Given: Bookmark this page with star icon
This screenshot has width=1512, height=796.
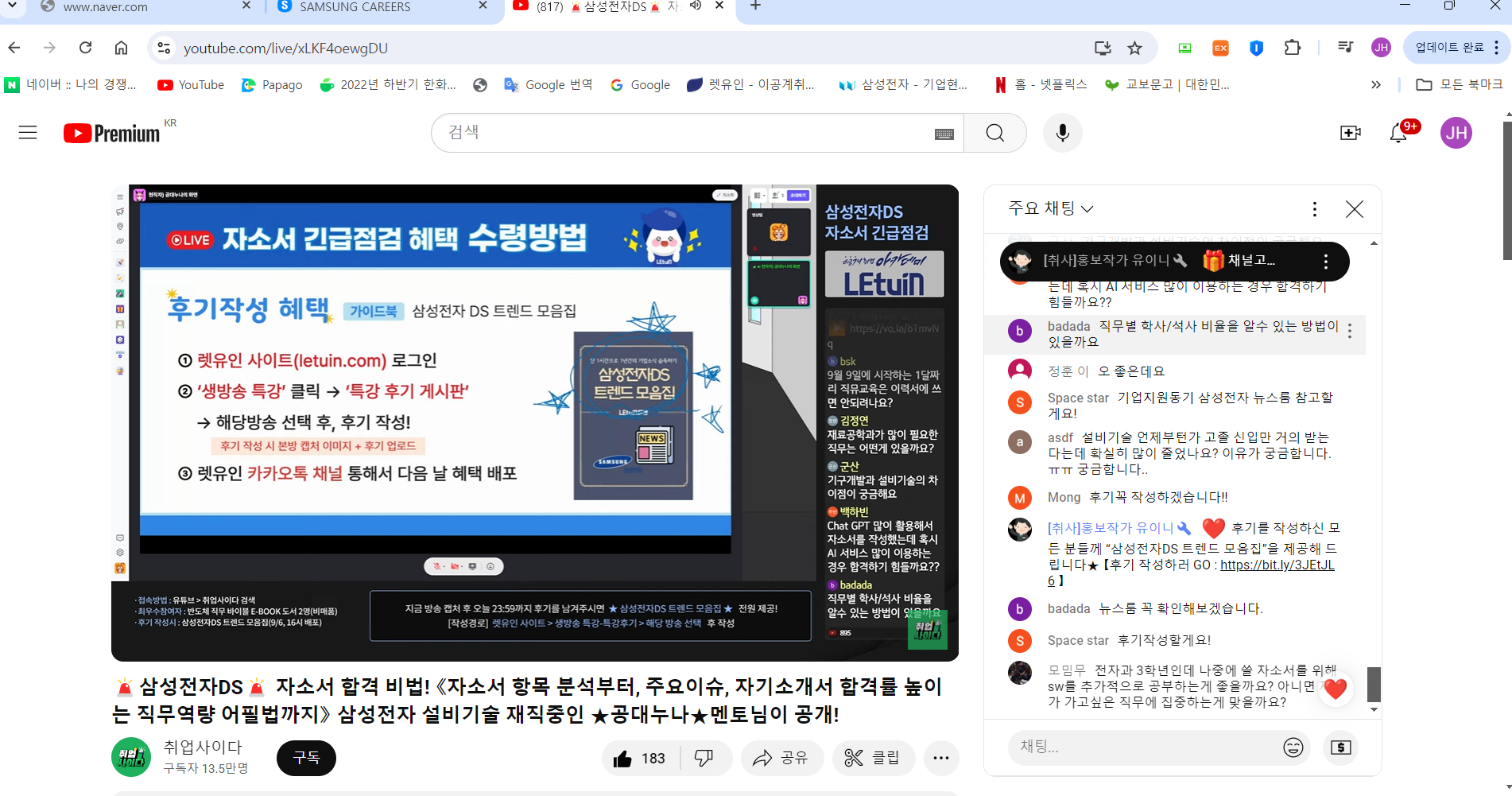Looking at the screenshot, I should coord(1134,49).
